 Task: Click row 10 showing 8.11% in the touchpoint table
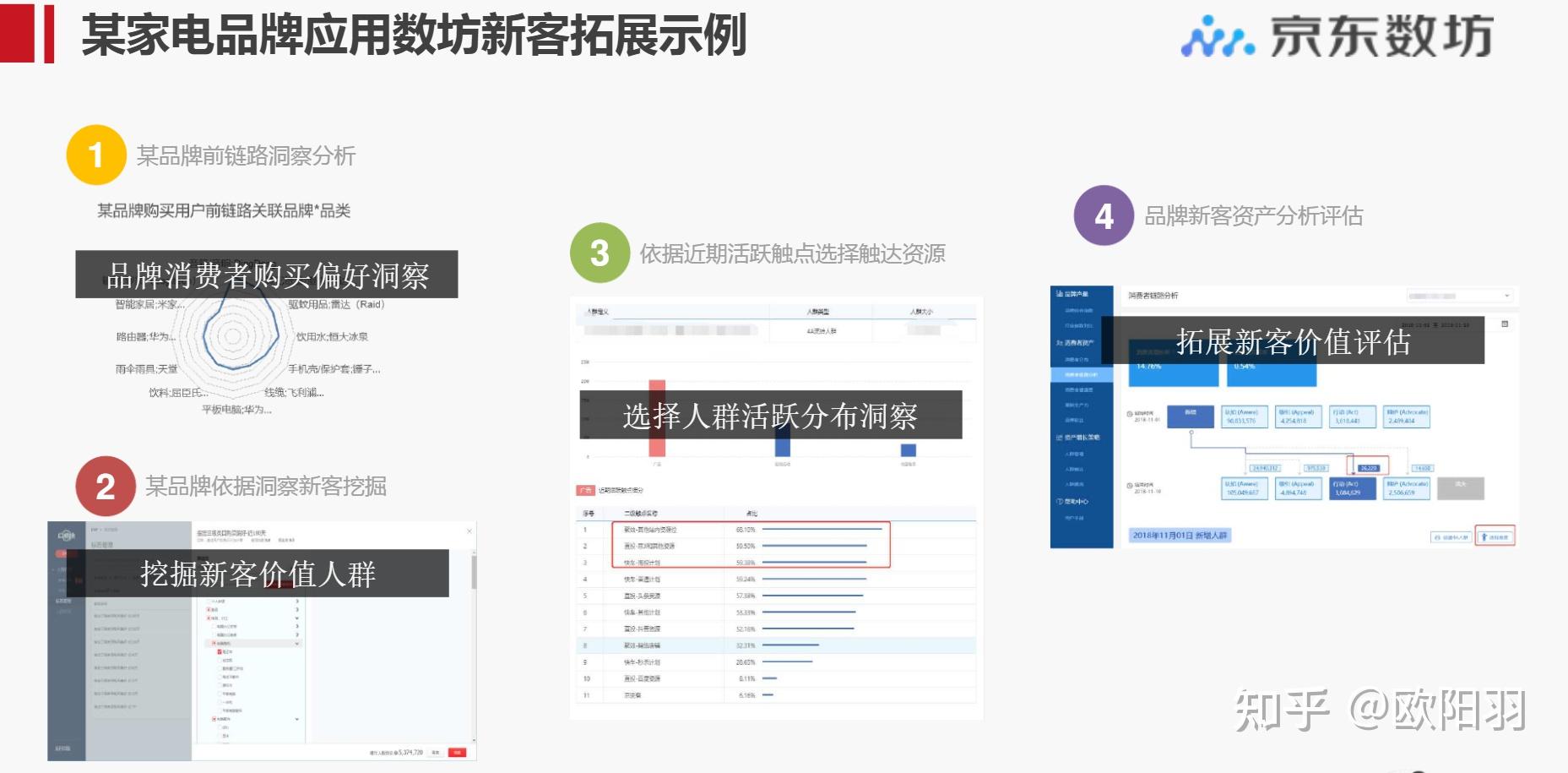coord(776,678)
